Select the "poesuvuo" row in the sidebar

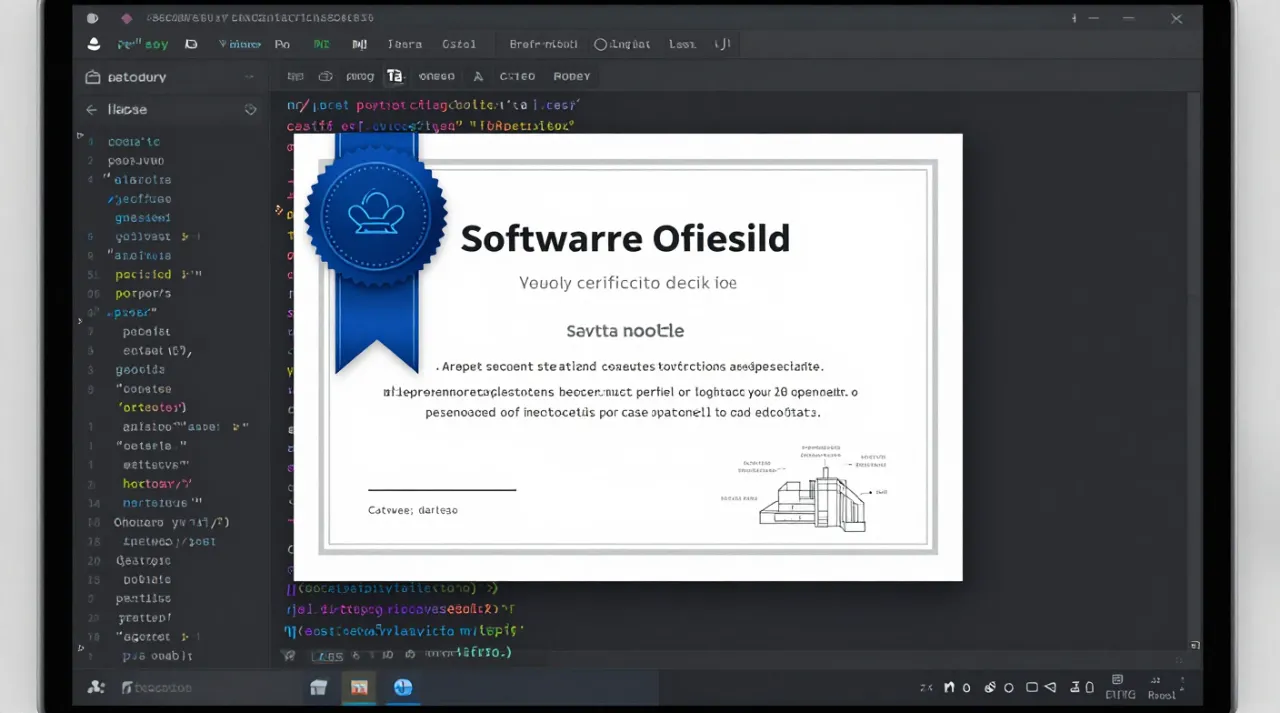[x=136, y=161]
